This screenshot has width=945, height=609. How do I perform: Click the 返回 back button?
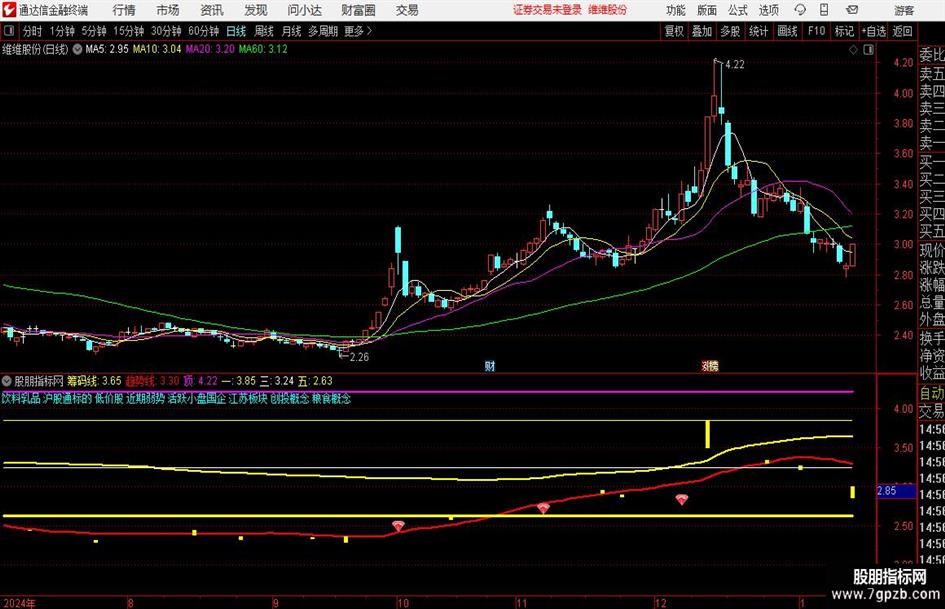coord(902,31)
